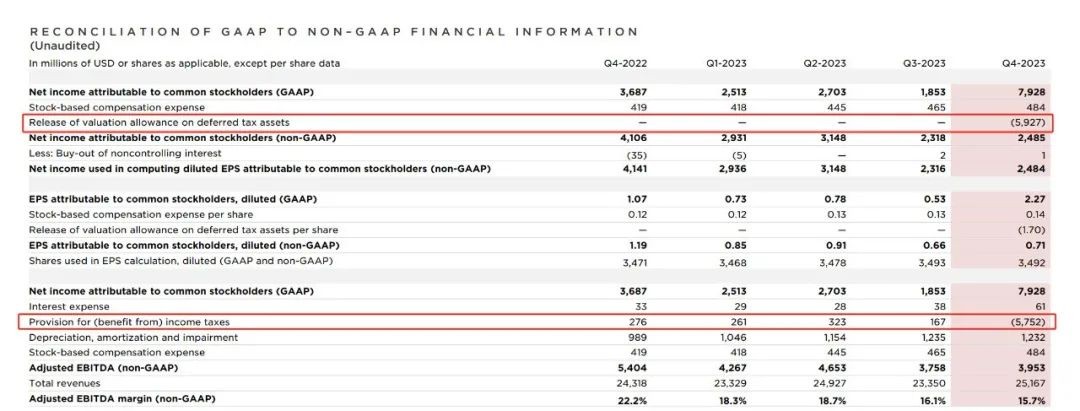This screenshot has height=411, width=1080.
Task: Click the 25,167 total revenues value
Action: point(1028,384)
